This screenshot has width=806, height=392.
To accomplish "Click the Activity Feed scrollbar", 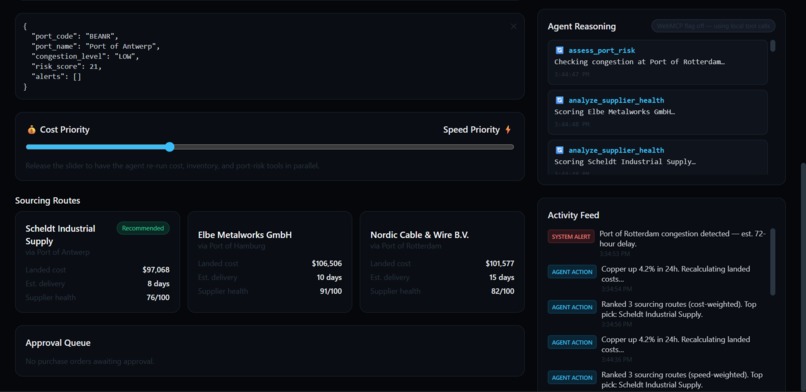I will [x=773, y=262].
